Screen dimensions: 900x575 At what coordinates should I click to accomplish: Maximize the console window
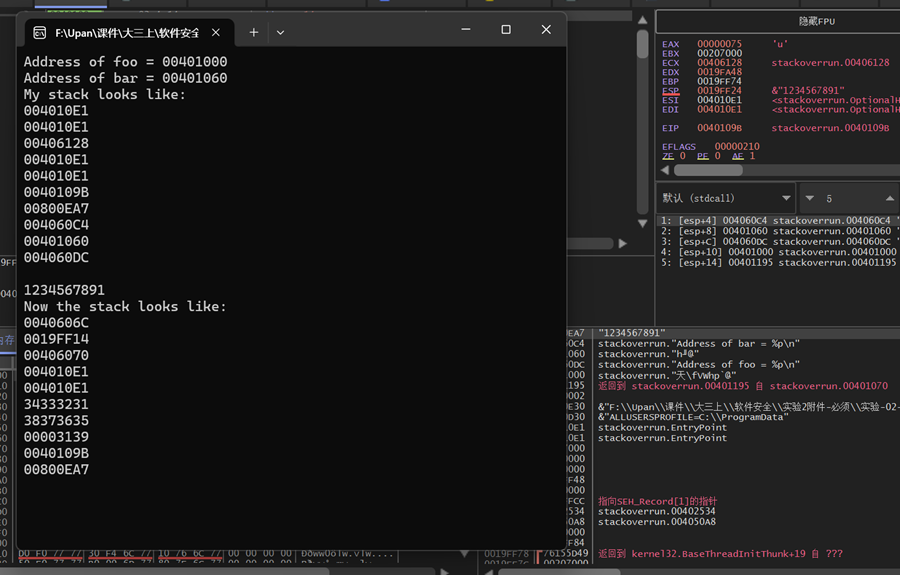[506, 30]
